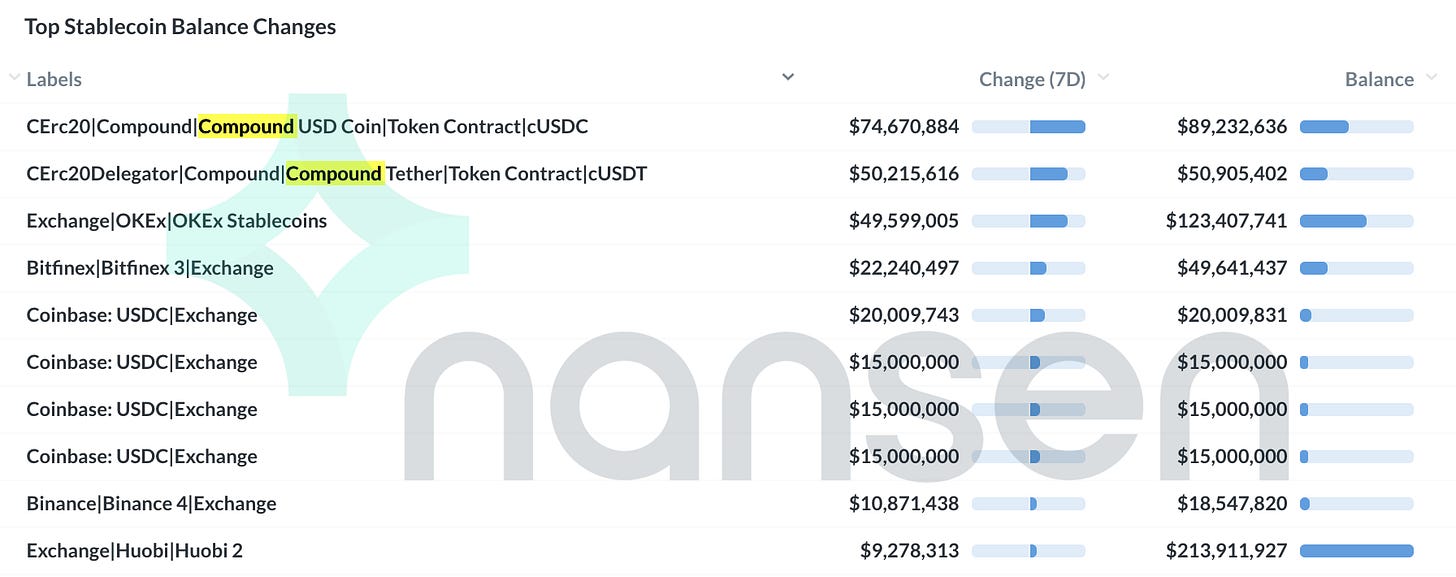1456x577 pixels.
Task: Sort by the Labels column header
Action: [54, 79]
